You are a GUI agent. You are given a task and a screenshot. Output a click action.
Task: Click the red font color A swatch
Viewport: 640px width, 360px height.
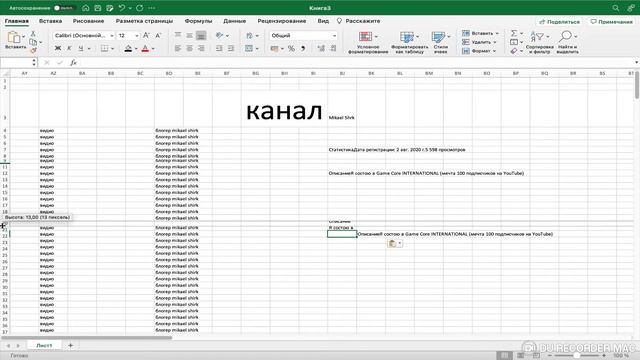[145, 49]
